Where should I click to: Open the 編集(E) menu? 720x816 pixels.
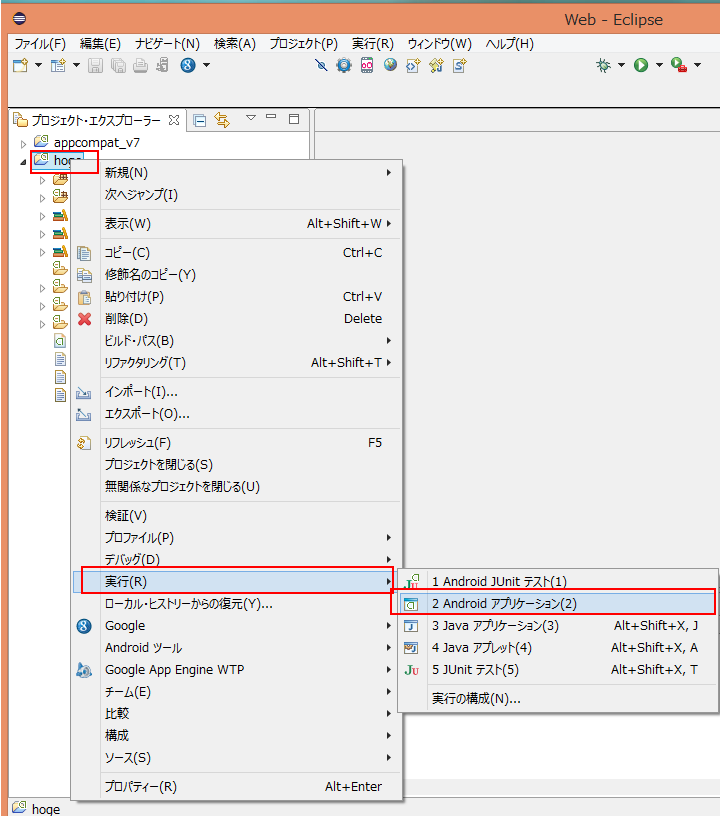[100, 44]
